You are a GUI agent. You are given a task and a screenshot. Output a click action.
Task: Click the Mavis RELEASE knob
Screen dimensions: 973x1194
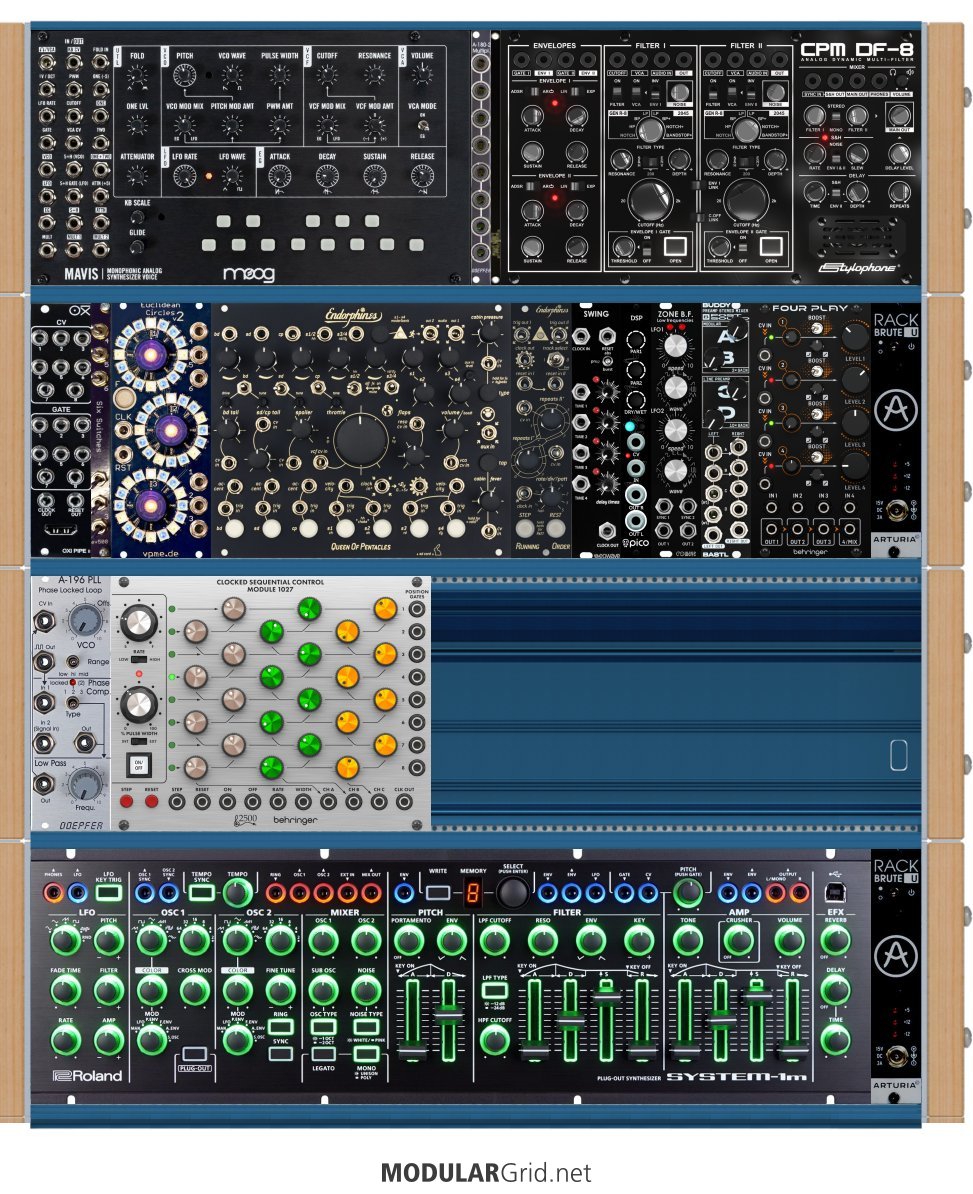pos(422,177)
